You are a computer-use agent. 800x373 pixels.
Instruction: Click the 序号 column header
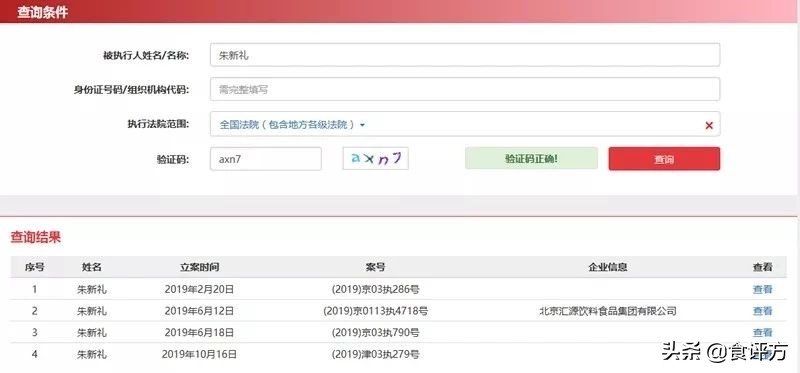click(35, 267)
